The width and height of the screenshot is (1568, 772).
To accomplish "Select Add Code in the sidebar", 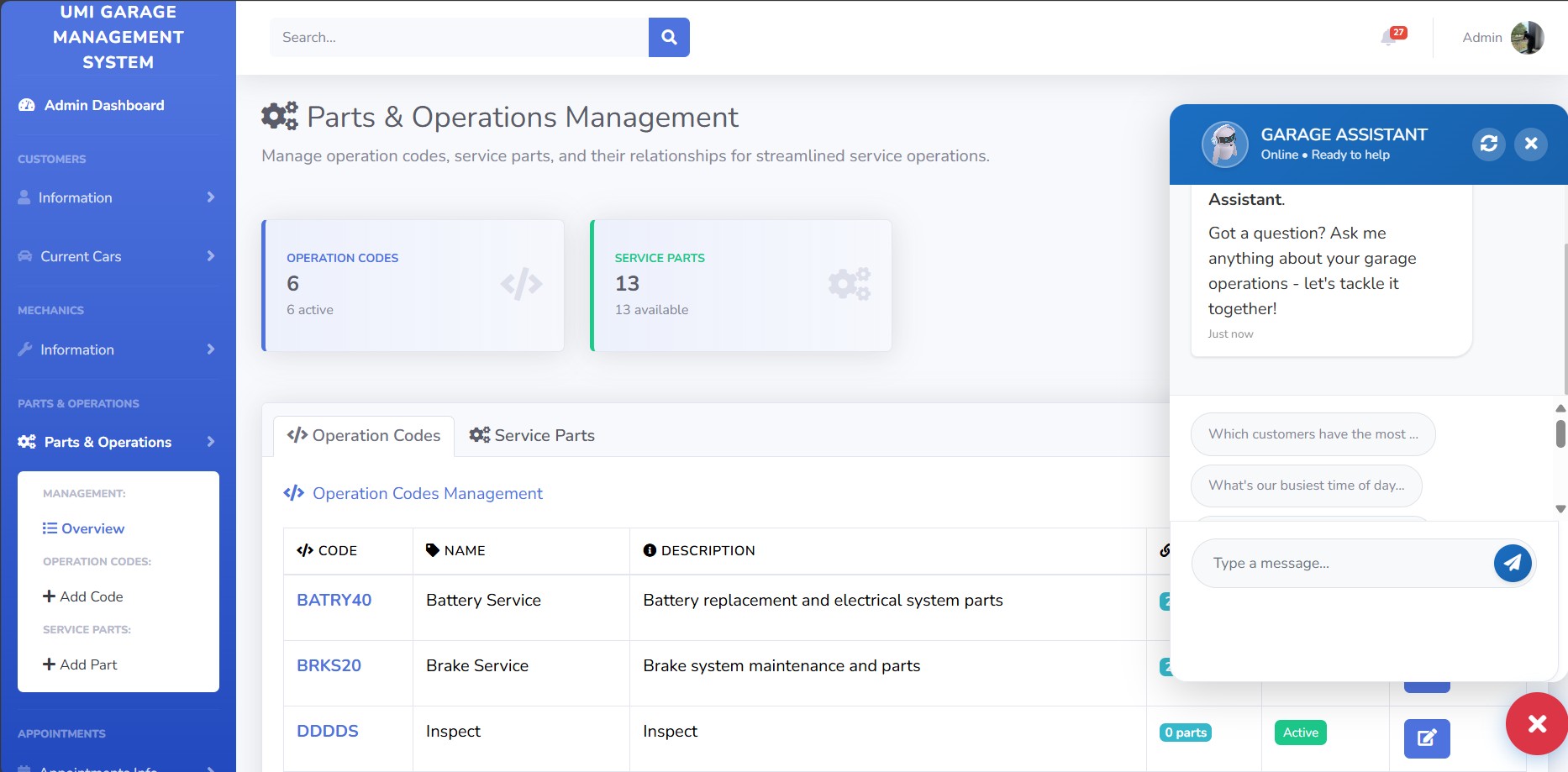I will (83, 596).
